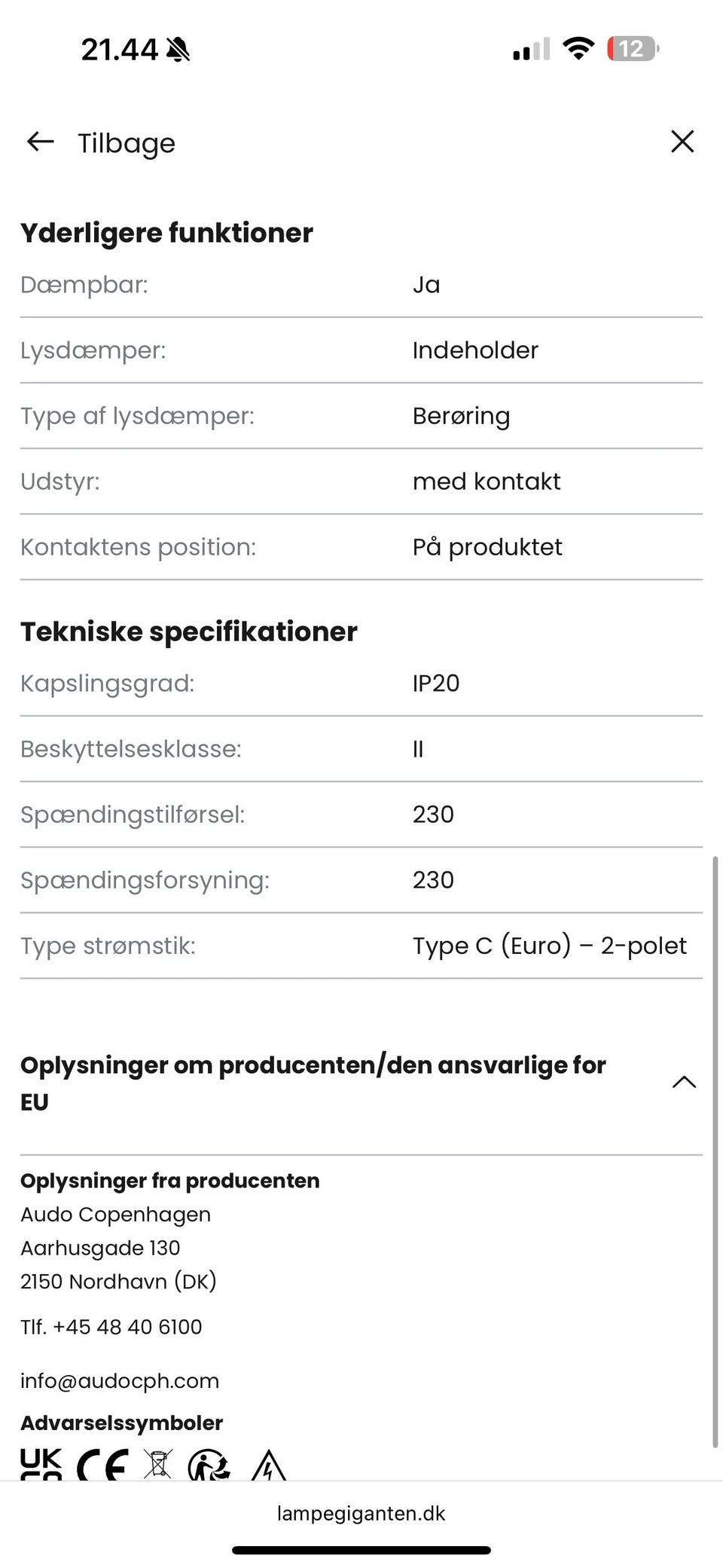Click the UKCA warning symbol
Viewport: 723px width, 1568px height.
(41, 1464)
